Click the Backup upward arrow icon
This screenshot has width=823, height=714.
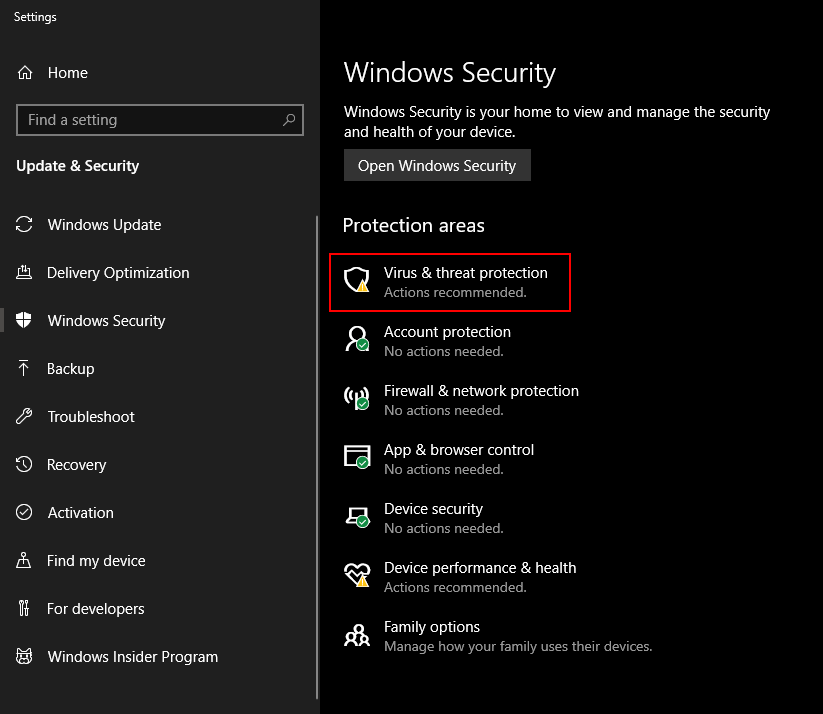(24, 368)
